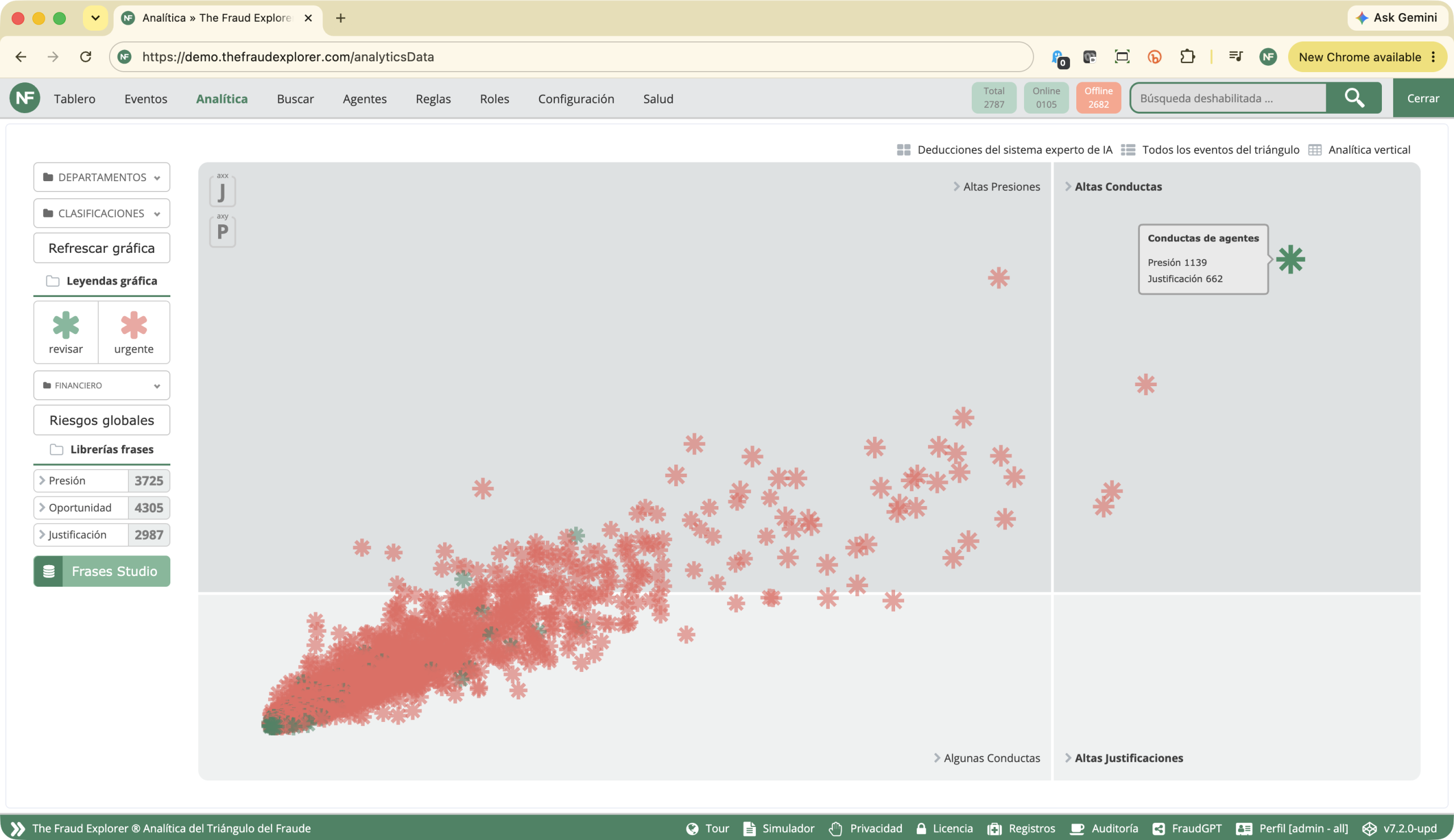
Task: Go to the Eventos menu
Action: point(146,99)
